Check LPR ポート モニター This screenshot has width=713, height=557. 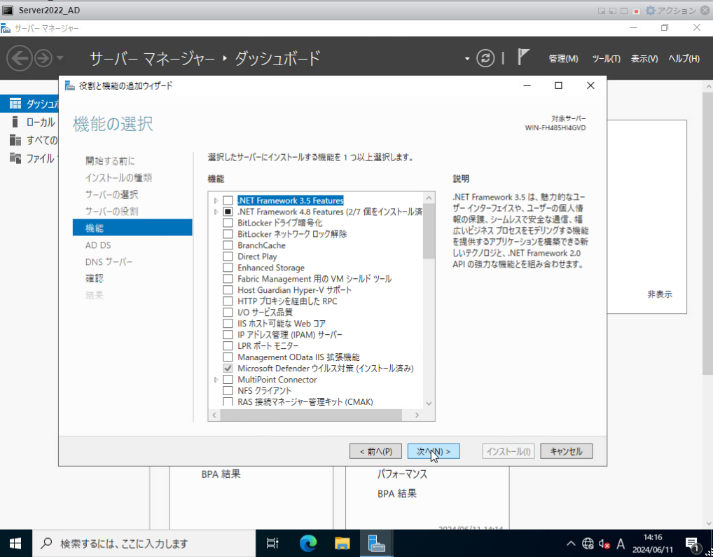coord(228,346)
